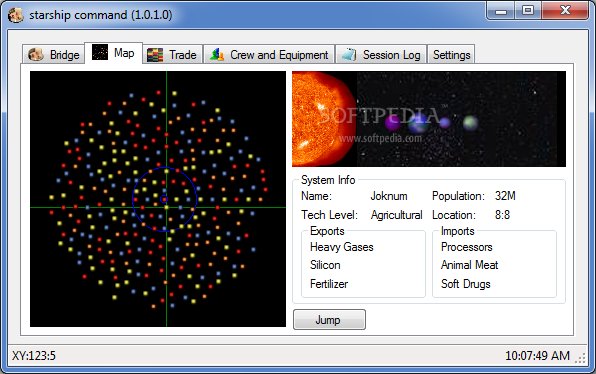596x374 pixels.
Task: View the Session Log tab
Action: click(x=381, y=55)
